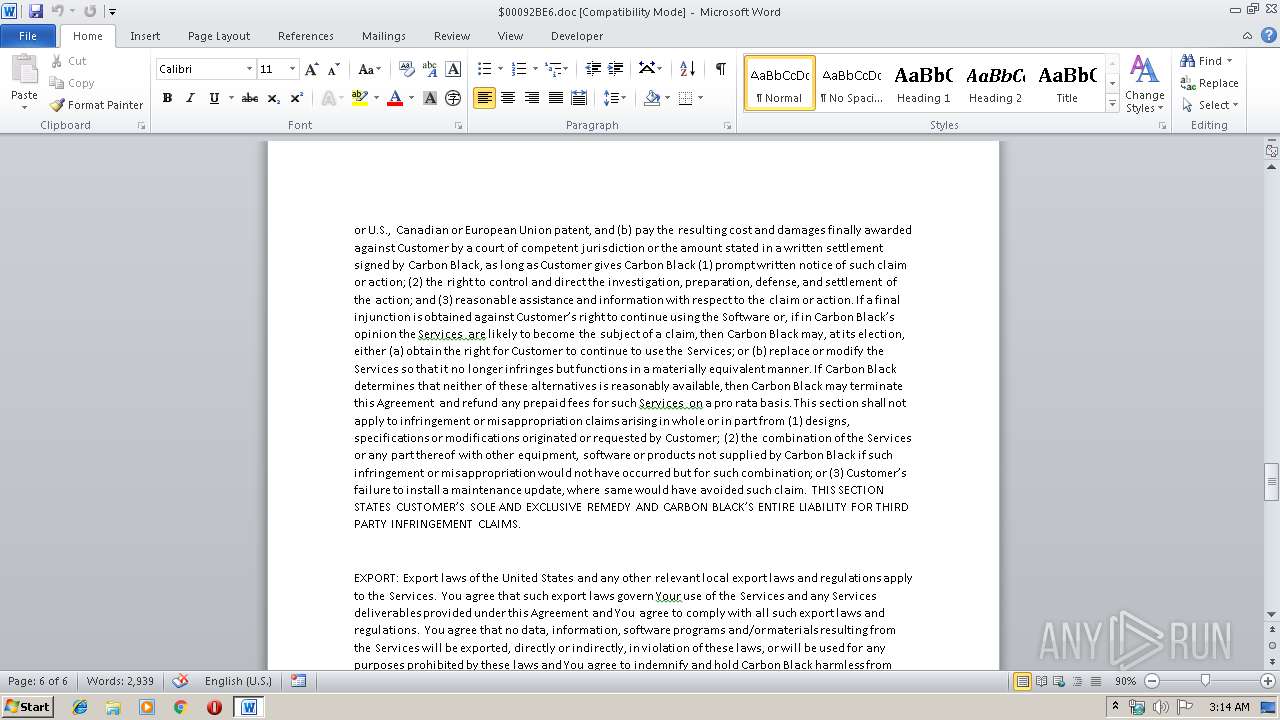Screen dimensions: 1280x720
Task: Toggle Show/Hide paragraph marks
Action: (720, 69)
